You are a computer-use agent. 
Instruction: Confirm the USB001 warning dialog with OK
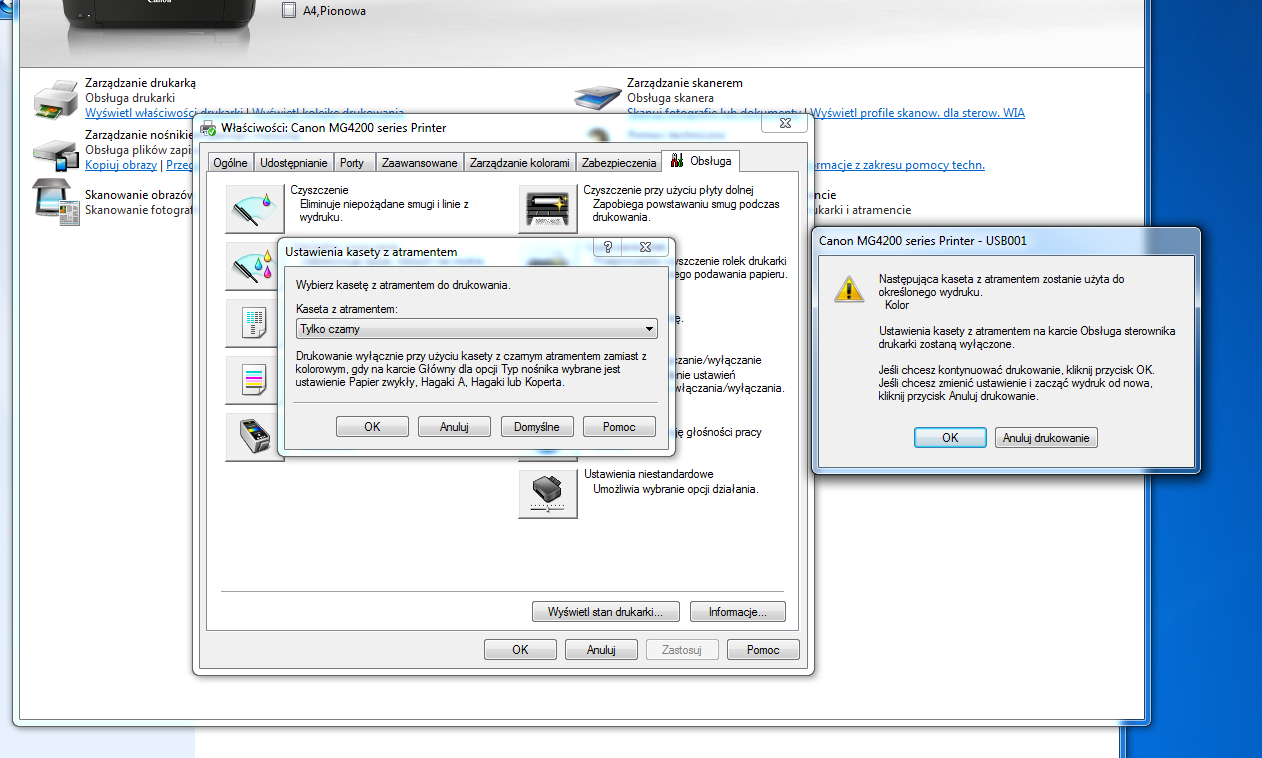[x=949, y=437]
